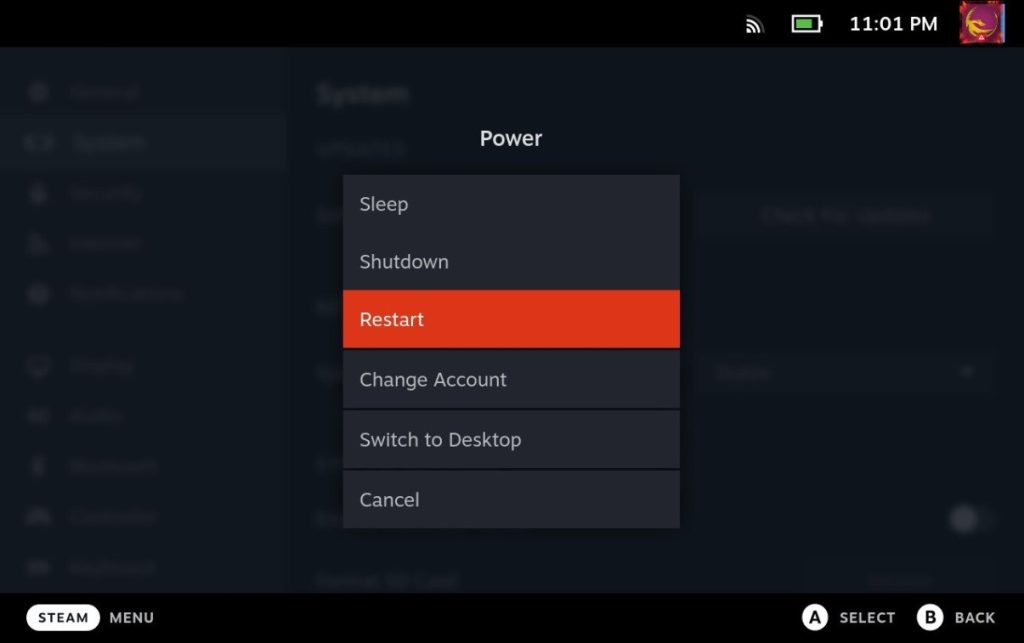Cancel the Power menu
This screenshot has width=1024, height=643.
pyautogui.click(x=511, y=499)
